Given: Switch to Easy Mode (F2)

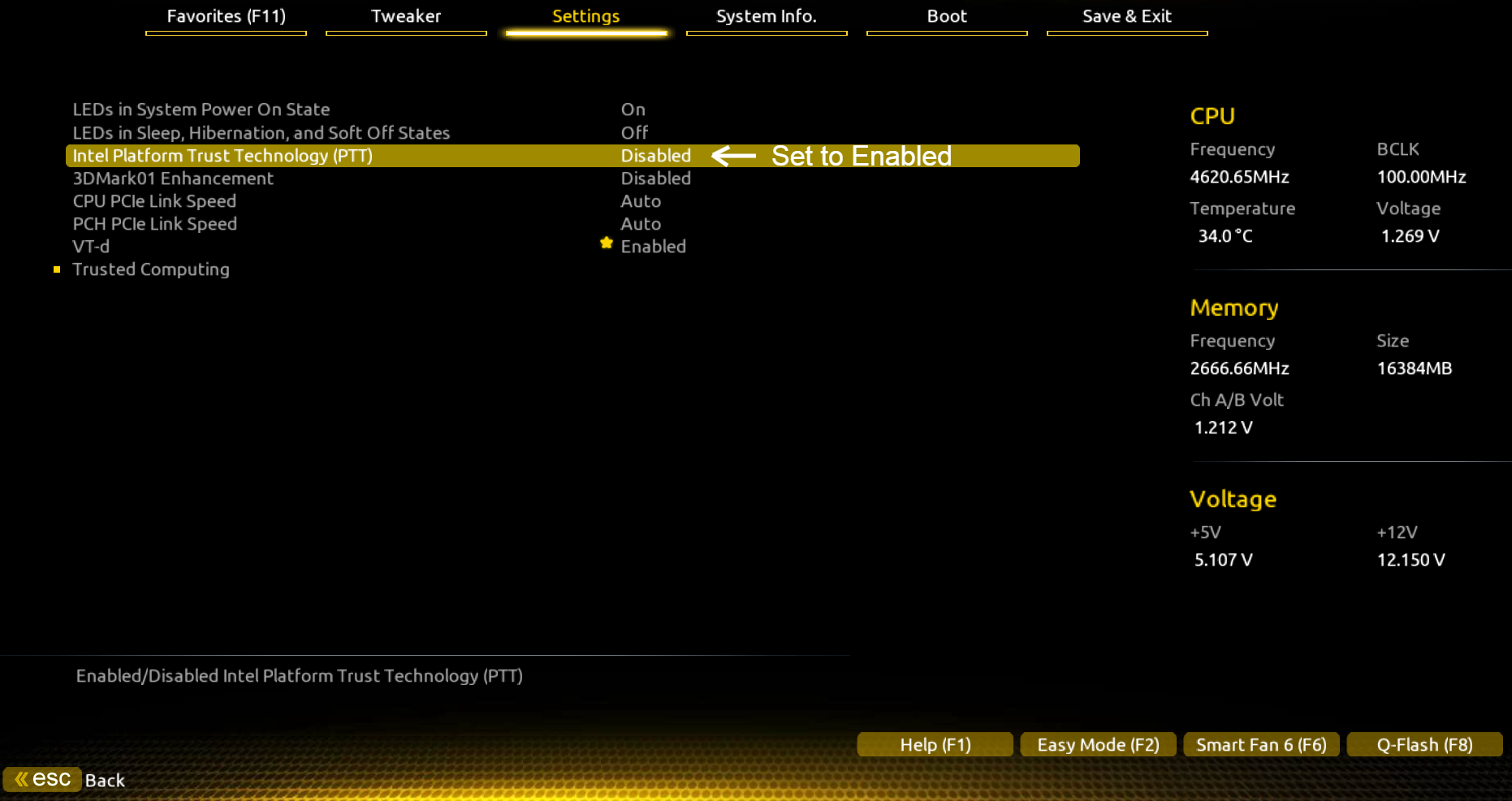Looking at the screenshot, I should coord(1098,744).
